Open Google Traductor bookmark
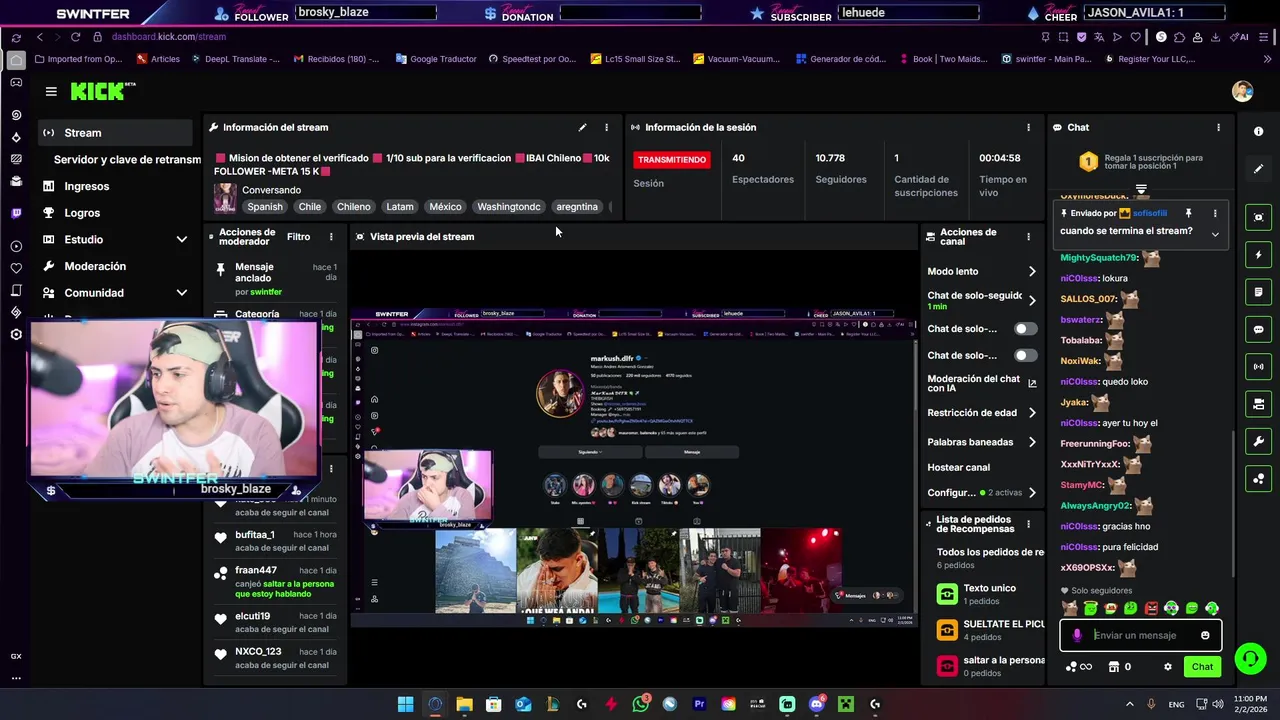Screen dimensions: 1280x720 click(436, 59)
